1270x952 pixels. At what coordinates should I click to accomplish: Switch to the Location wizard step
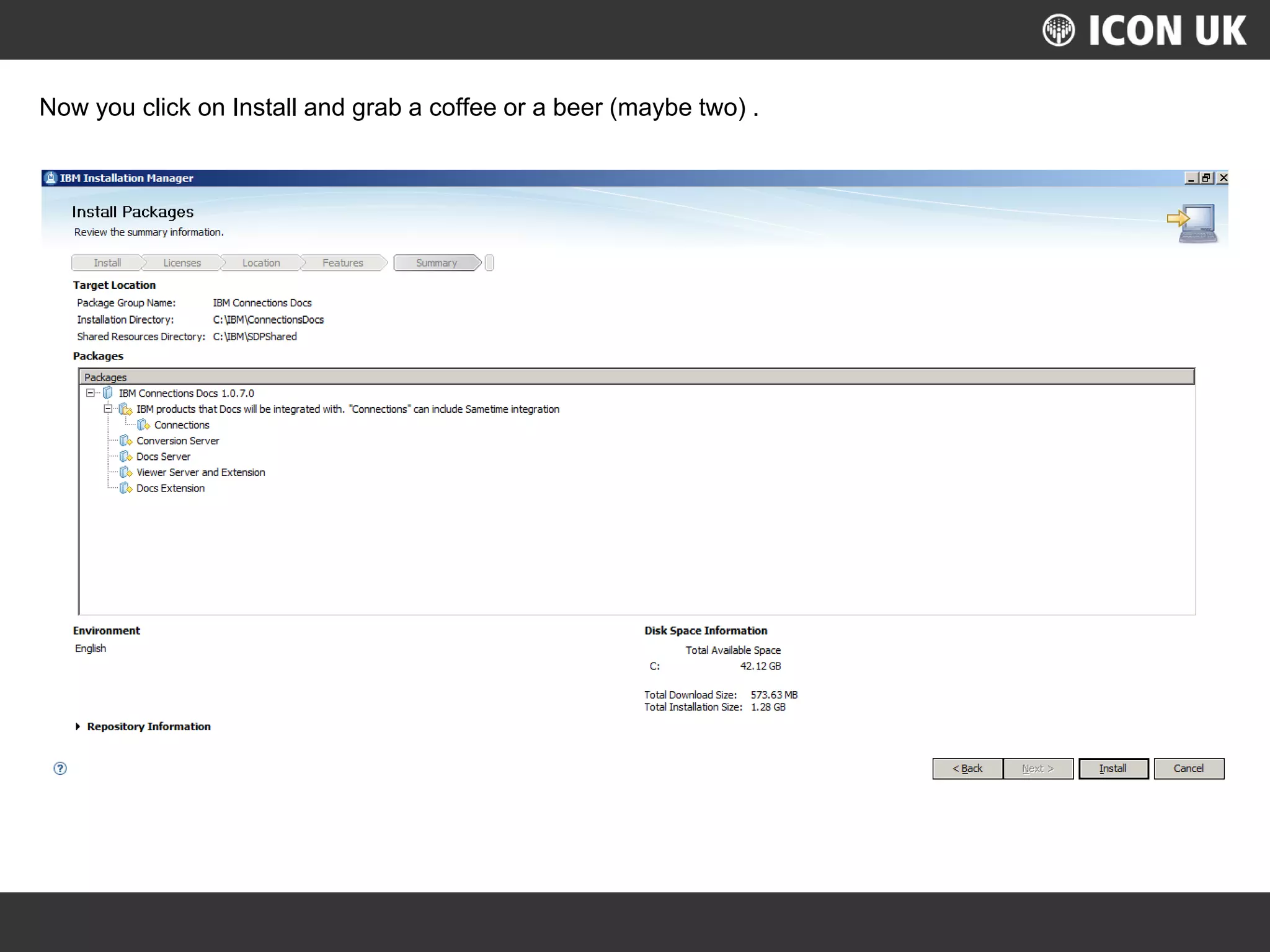point(261,263)
